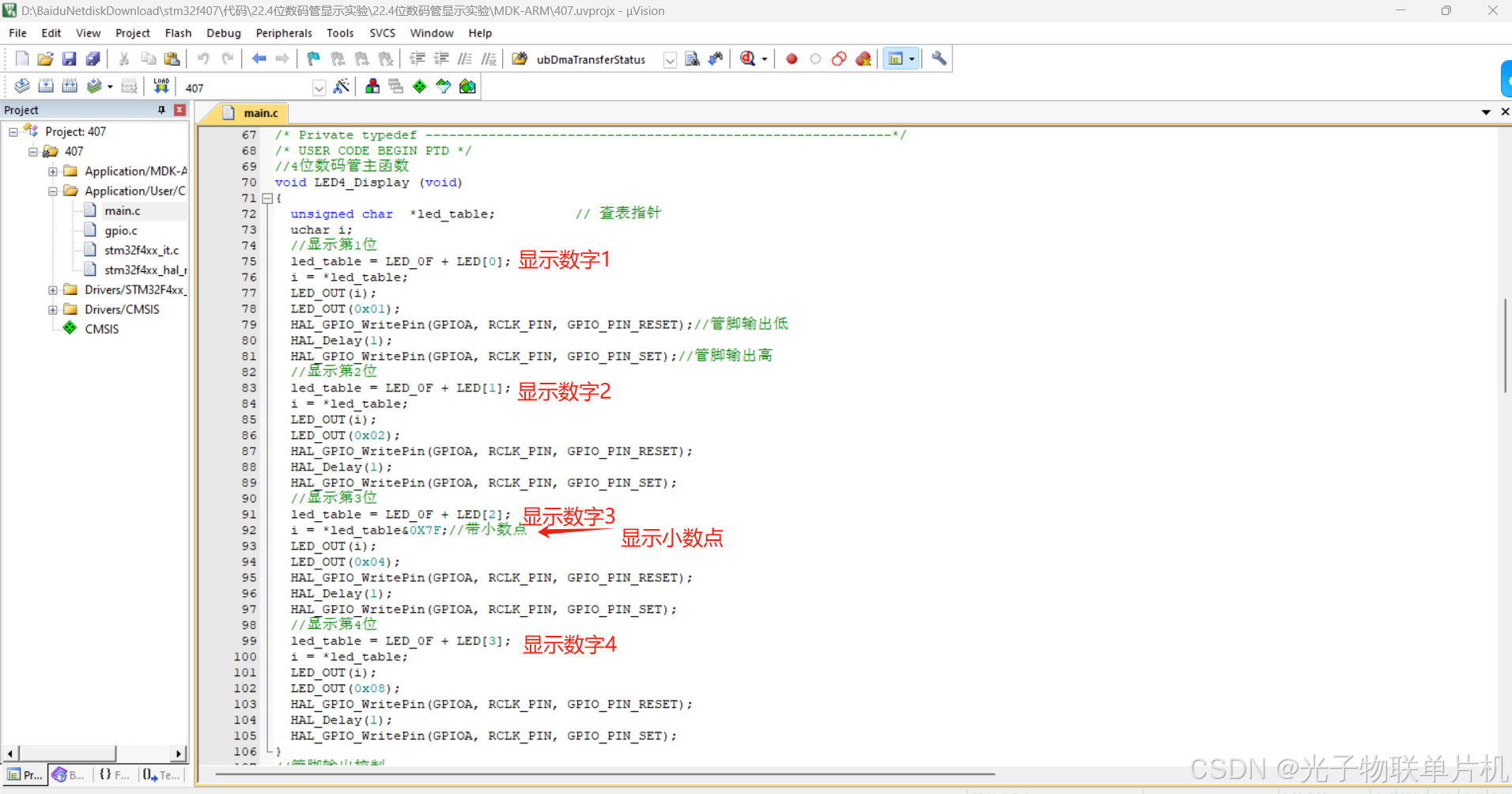1512x794 pixels.
Task: Open the Edit menu
Action: coord(51,33)
